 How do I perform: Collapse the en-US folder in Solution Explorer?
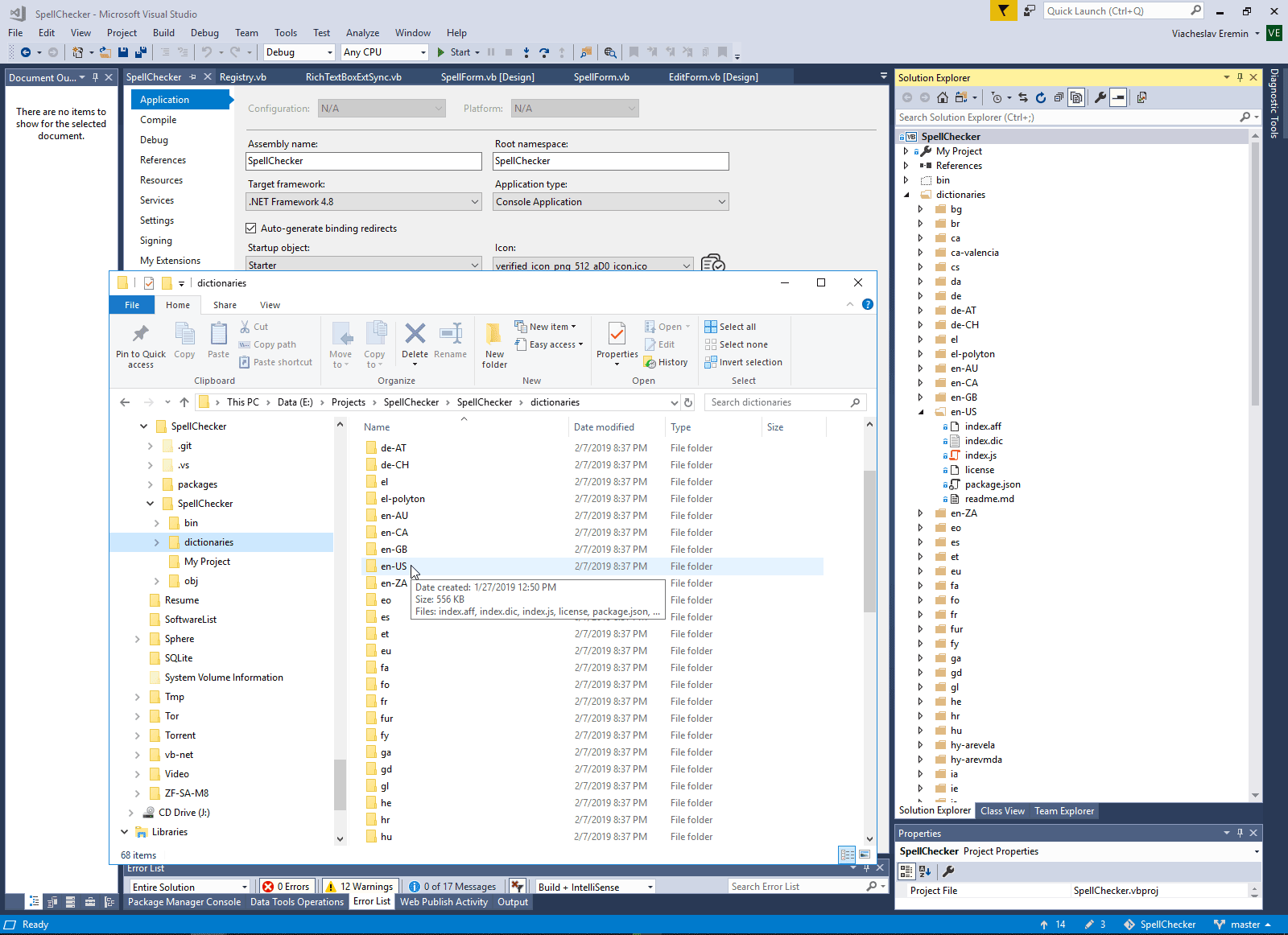click(x=920, y=412)
